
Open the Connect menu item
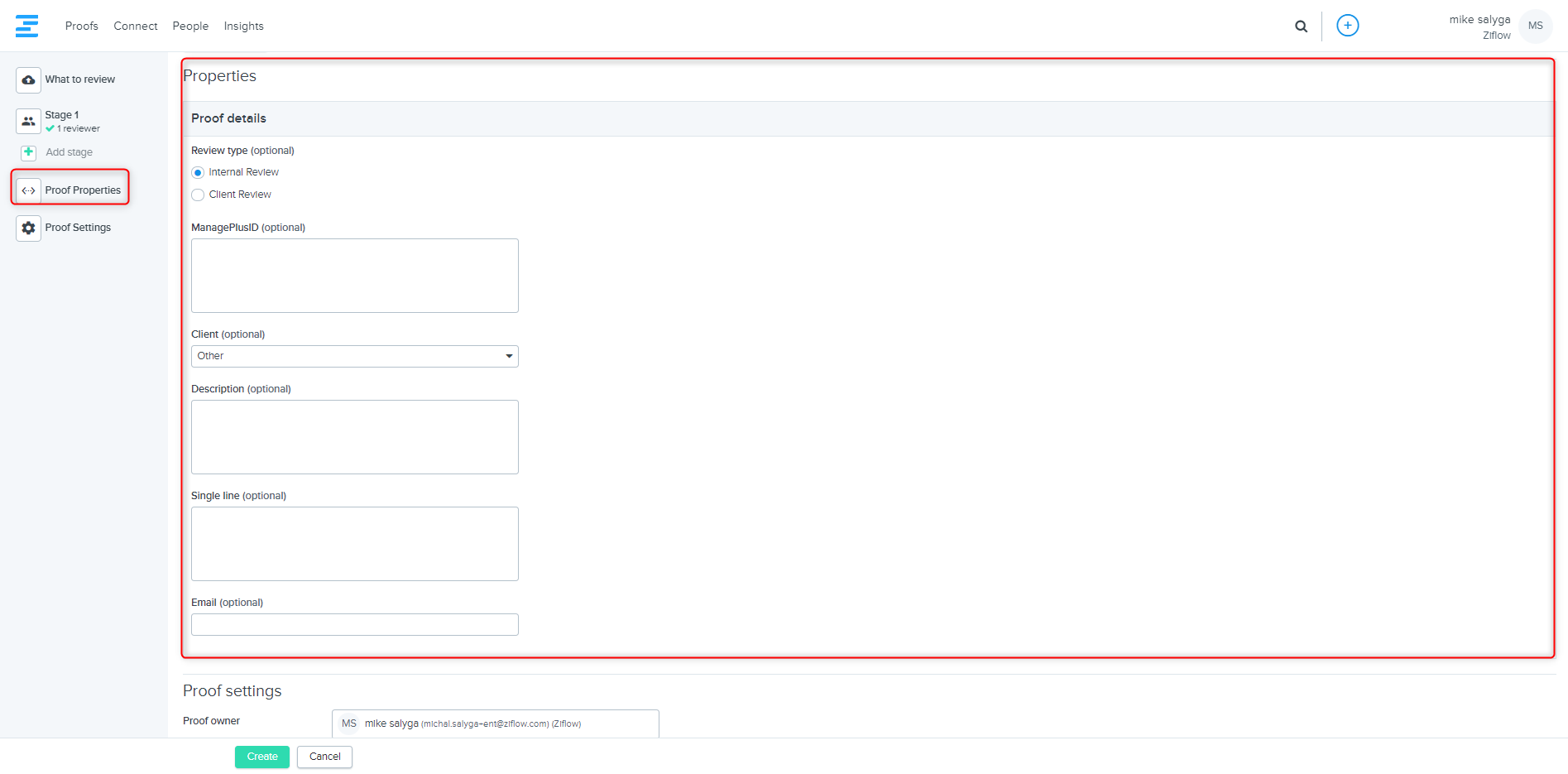pyautogui.click(x=136, y=26)
